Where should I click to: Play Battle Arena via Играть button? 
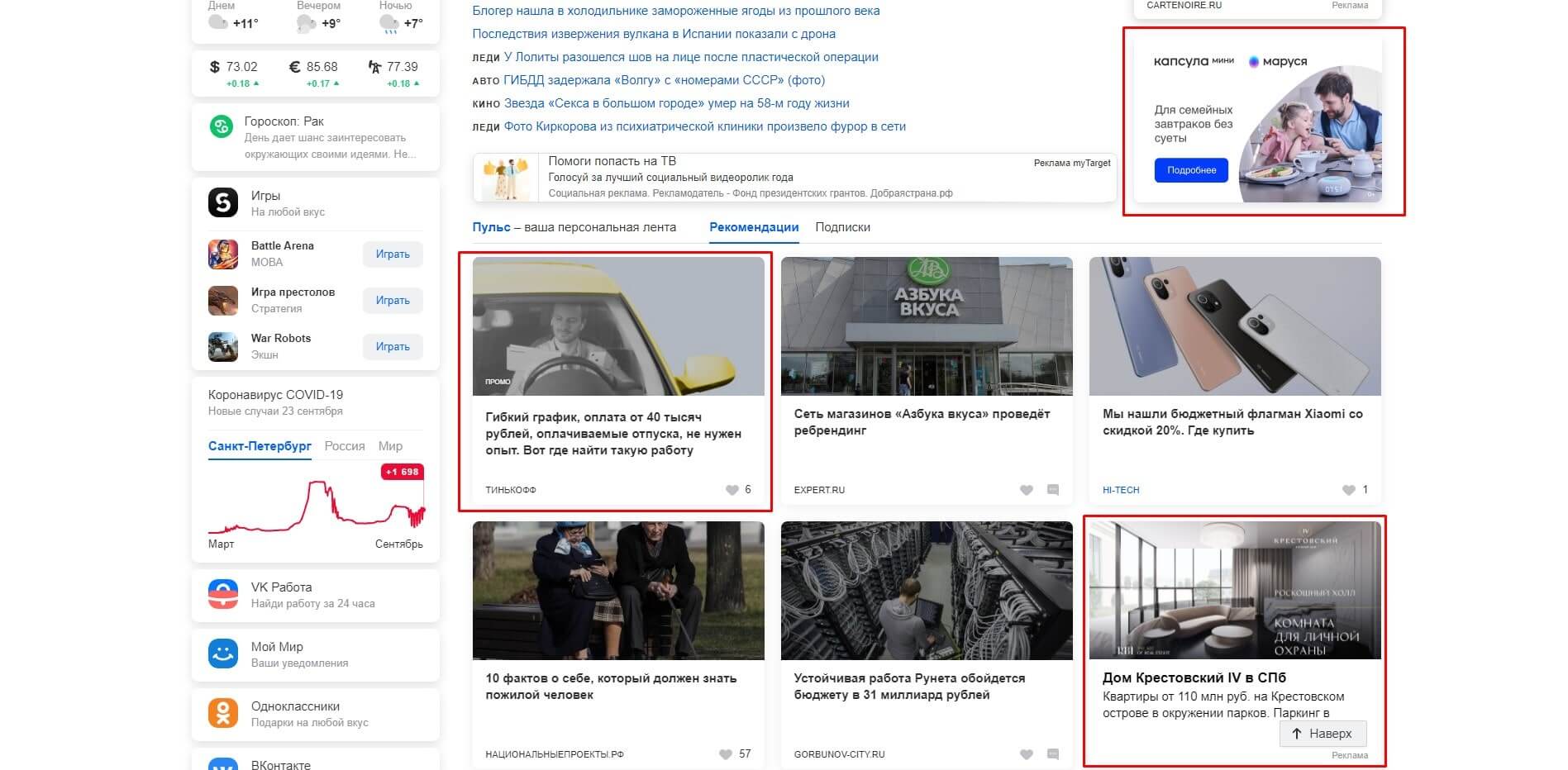tap(393, 254)
